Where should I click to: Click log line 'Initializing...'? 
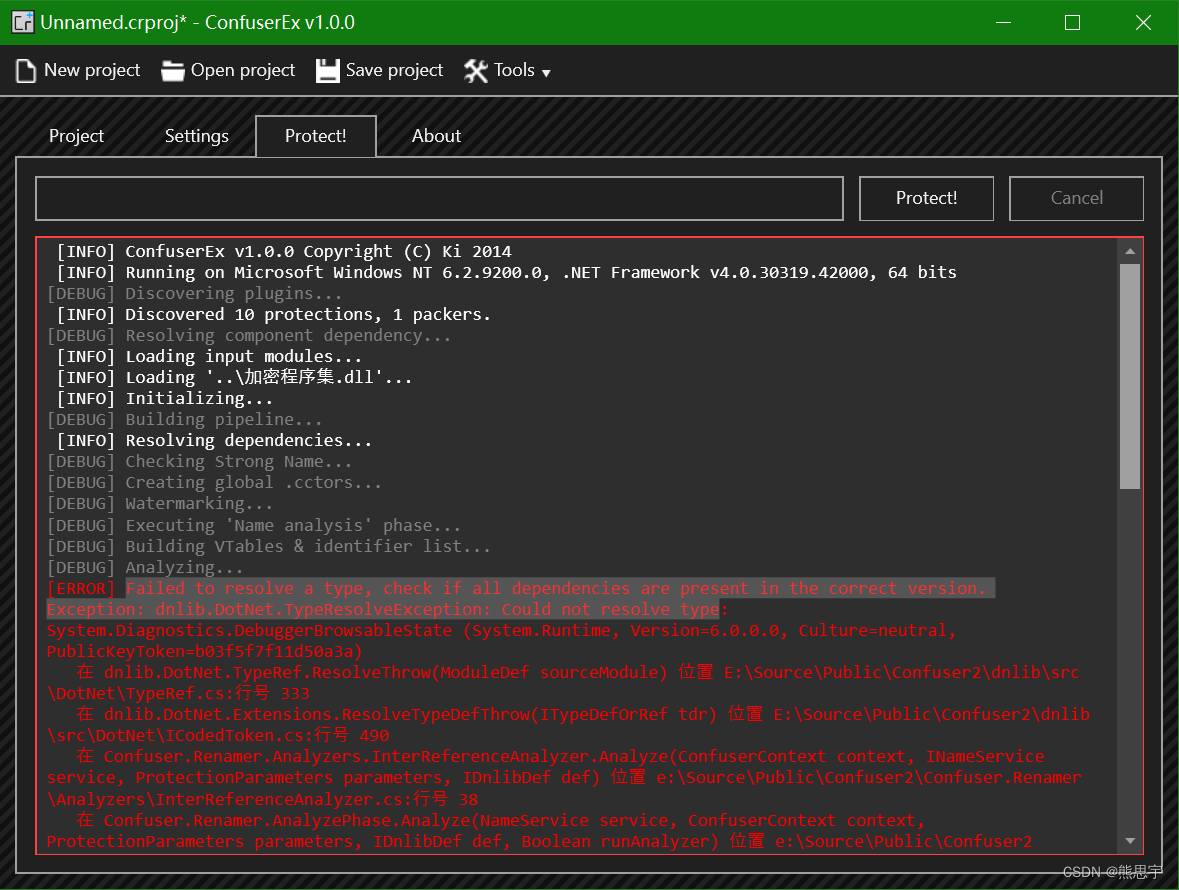[165, 399]
